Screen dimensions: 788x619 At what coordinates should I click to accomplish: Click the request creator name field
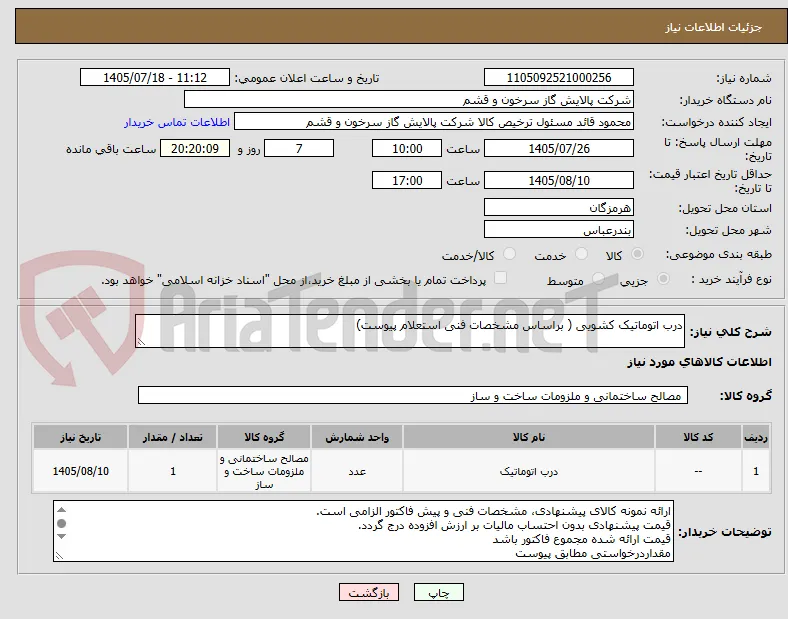434,122
